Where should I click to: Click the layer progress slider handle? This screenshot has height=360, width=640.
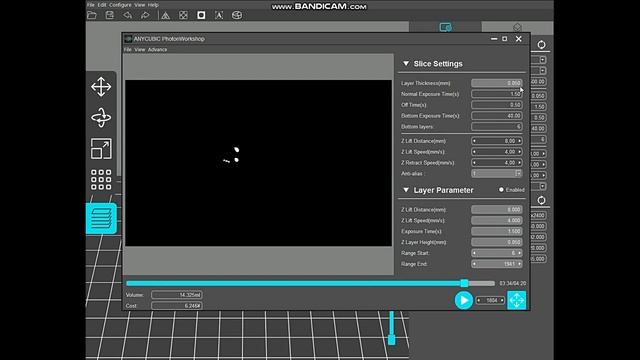tap(464, 283)
